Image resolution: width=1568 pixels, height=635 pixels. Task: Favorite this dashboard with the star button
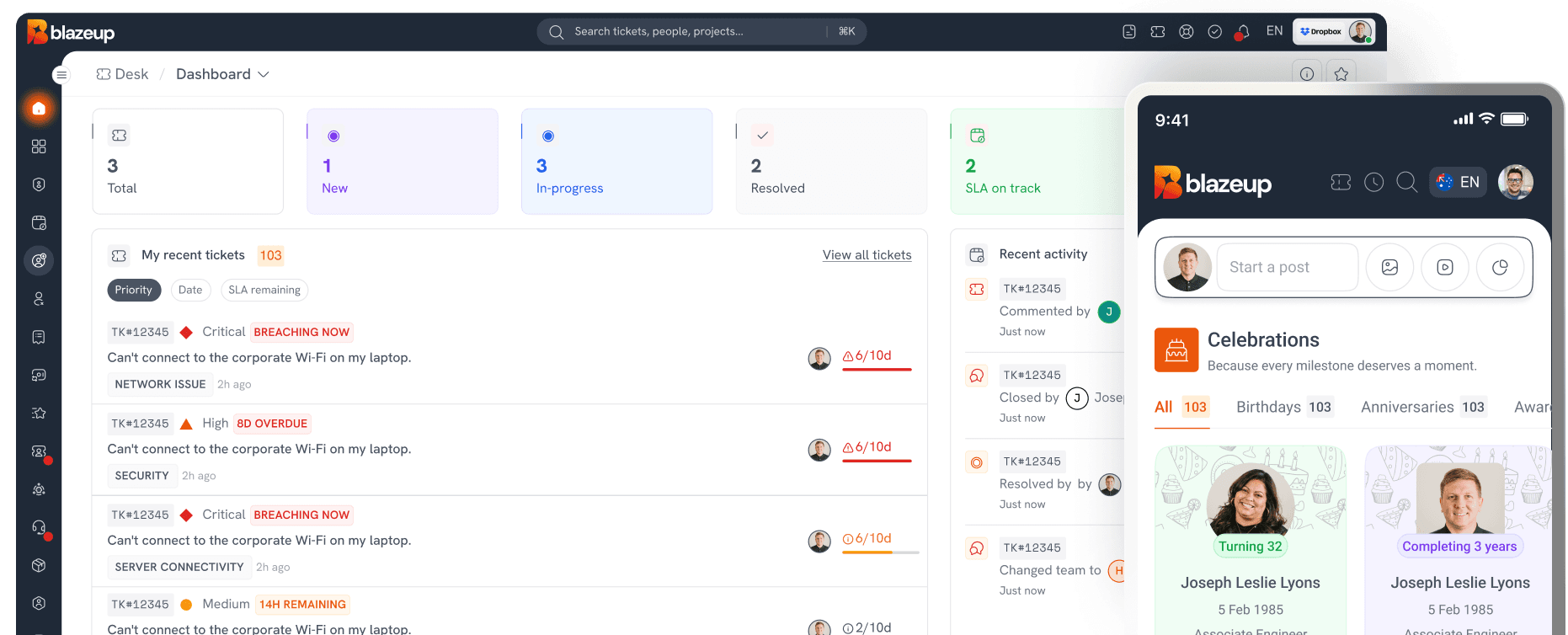coord(1341,74)
